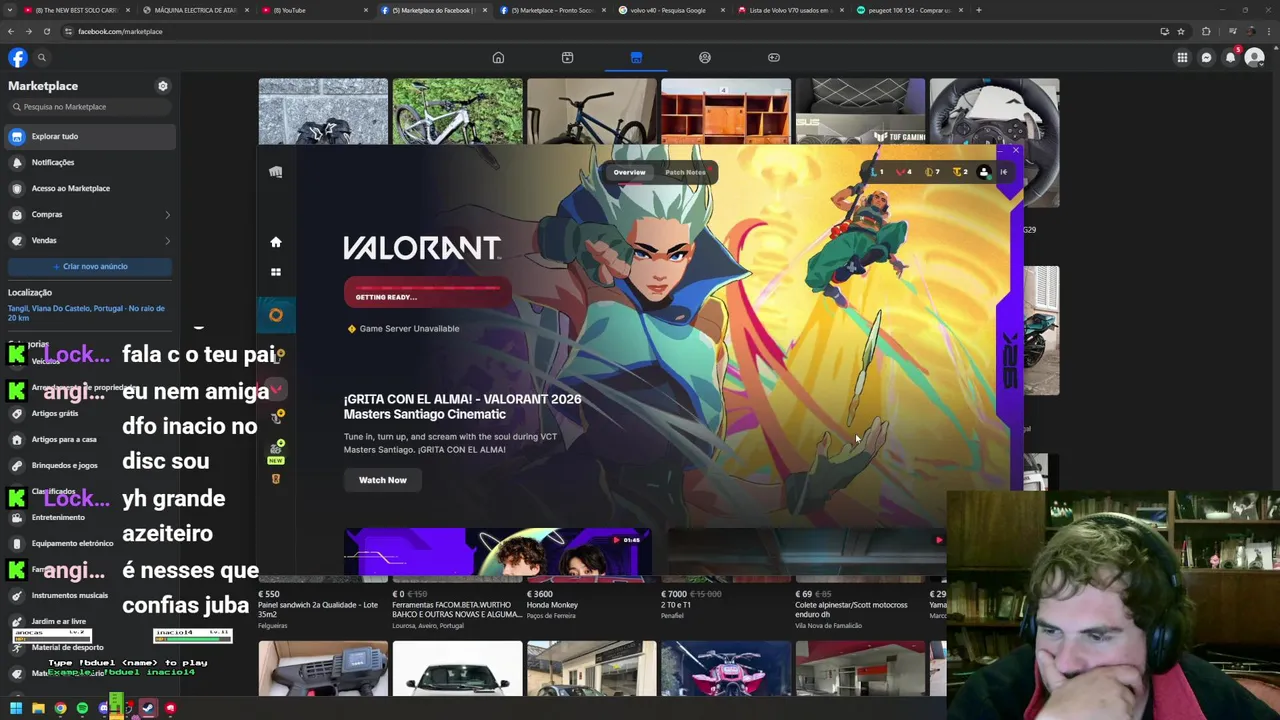Switch to Overview tab in Riot Client
The width and height of the screenshot is (1280, 720).
click(x=629, y=172)
